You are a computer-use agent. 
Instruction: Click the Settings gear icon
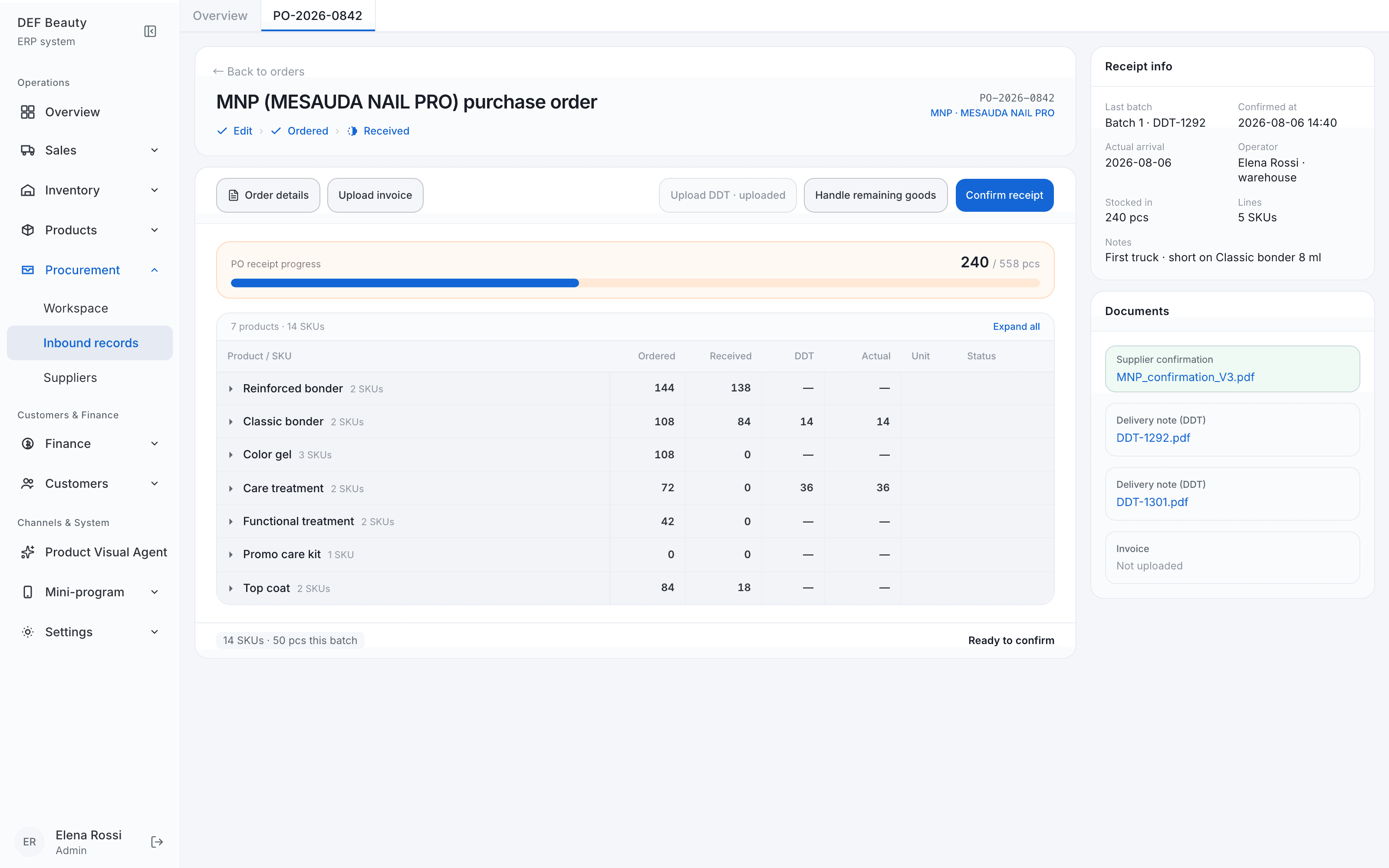tap(27, 632)
